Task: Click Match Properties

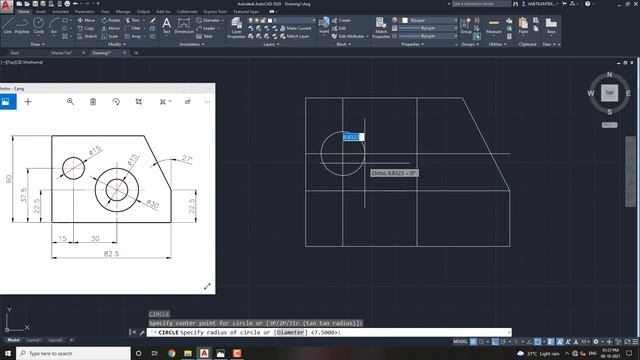Action: point(381,27)
